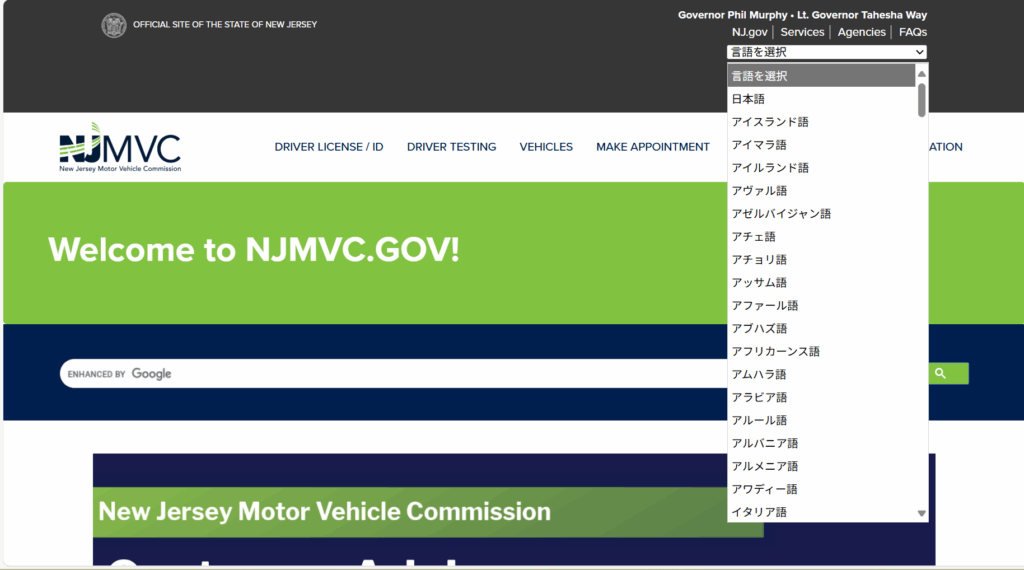The width and height of the screenshot is (1024, 570).
Task: Open the Services link in header
Action: coord(802,32)
